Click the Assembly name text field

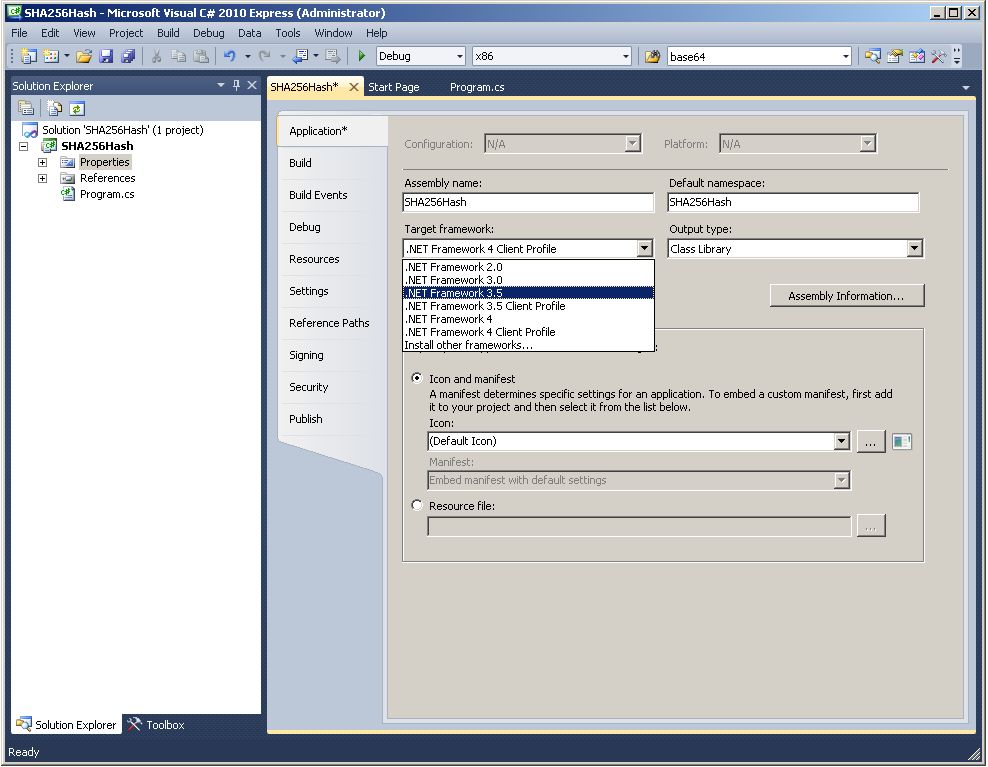tap(528, 202)
